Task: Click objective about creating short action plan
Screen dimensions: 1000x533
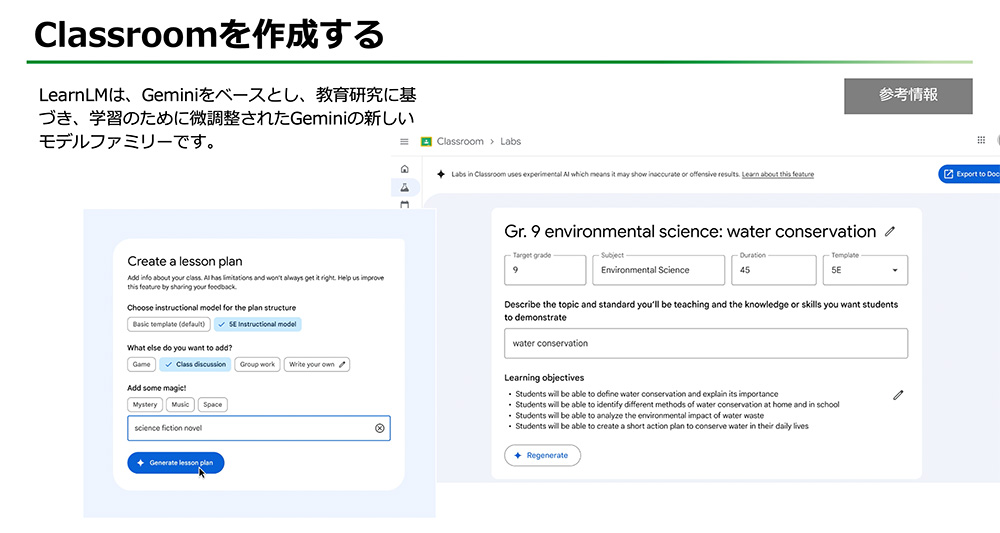Action: (x=662, y=426)
